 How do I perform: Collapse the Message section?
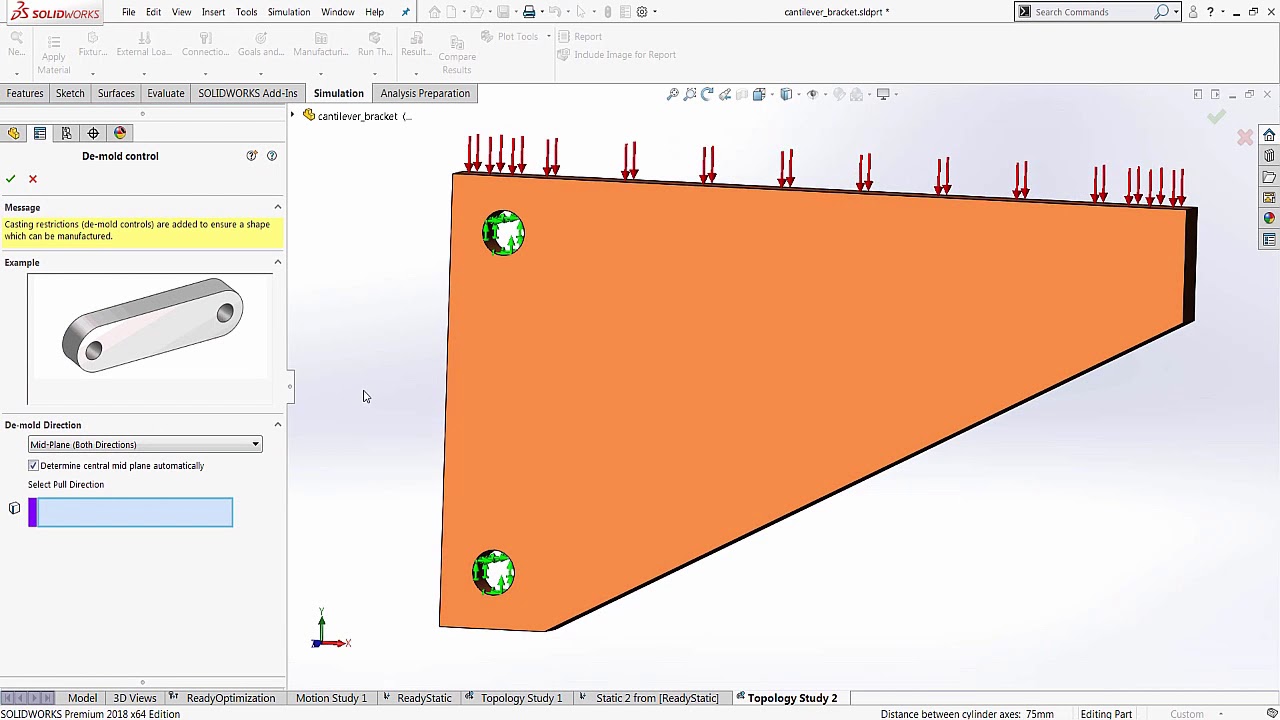coord(278,207)
